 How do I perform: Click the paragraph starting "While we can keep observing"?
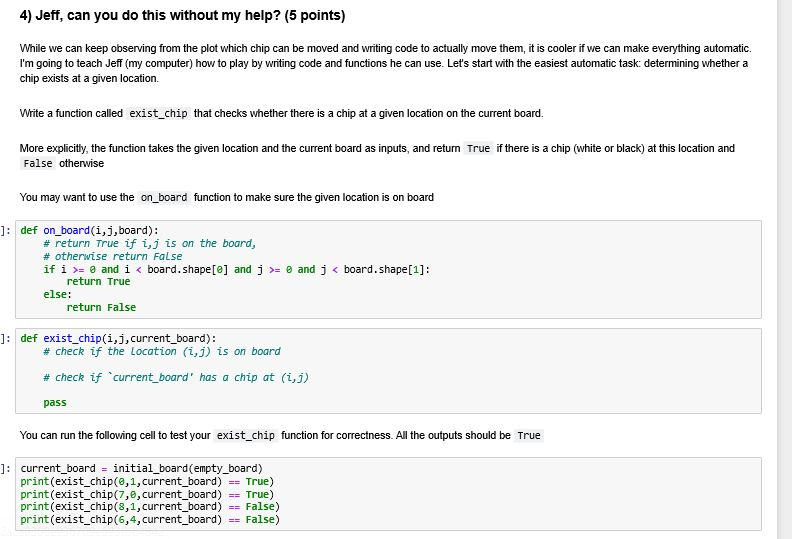[385, 63]
